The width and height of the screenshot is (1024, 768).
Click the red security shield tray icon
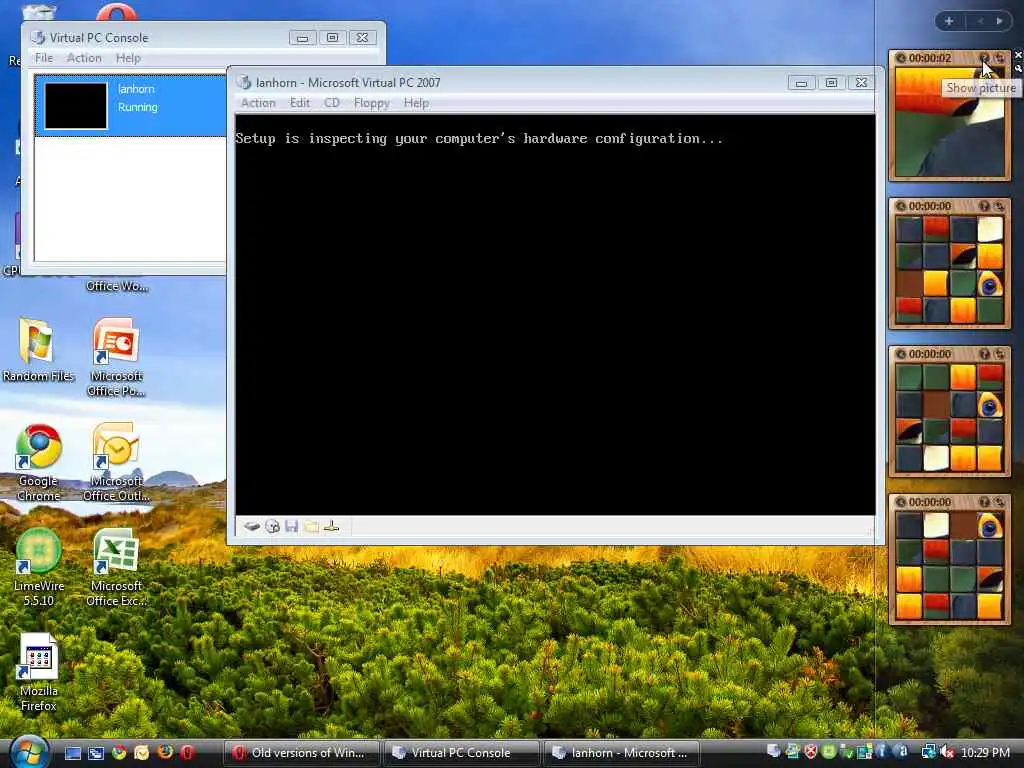(x=810, y=752)
